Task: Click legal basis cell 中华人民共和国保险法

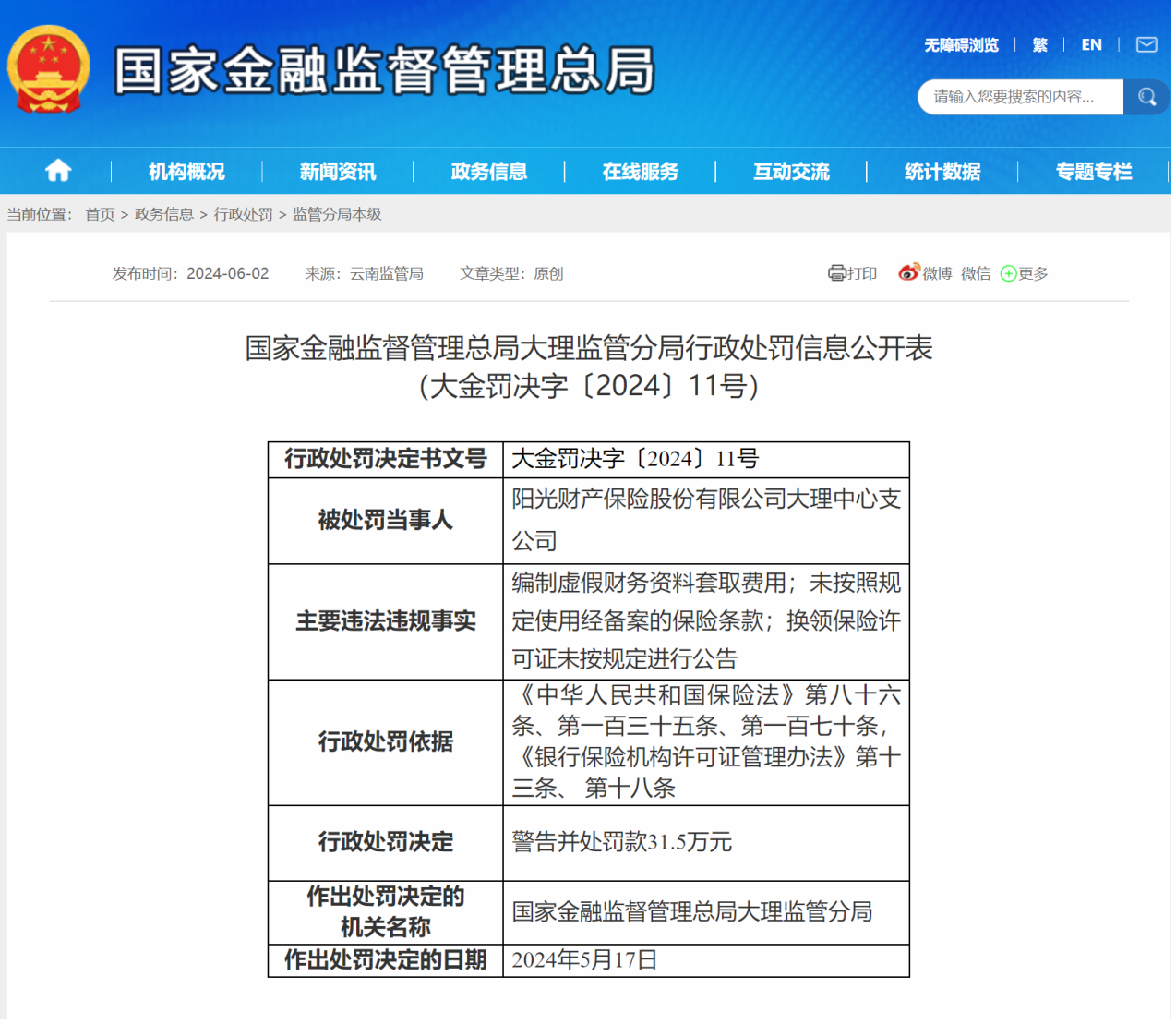Action: (x=709, y=744)
